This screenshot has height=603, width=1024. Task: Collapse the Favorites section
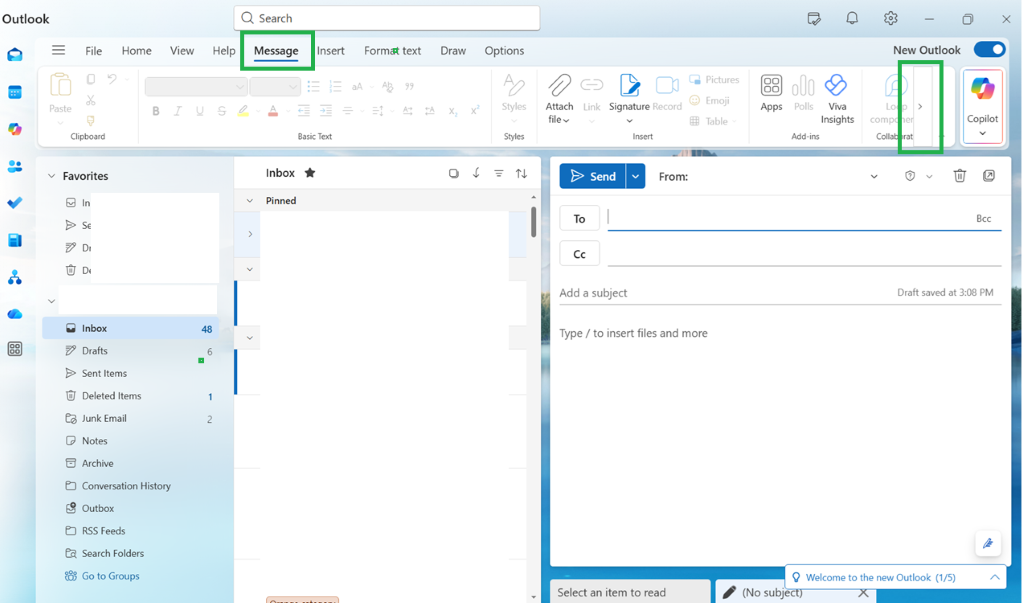coord(52,176)
